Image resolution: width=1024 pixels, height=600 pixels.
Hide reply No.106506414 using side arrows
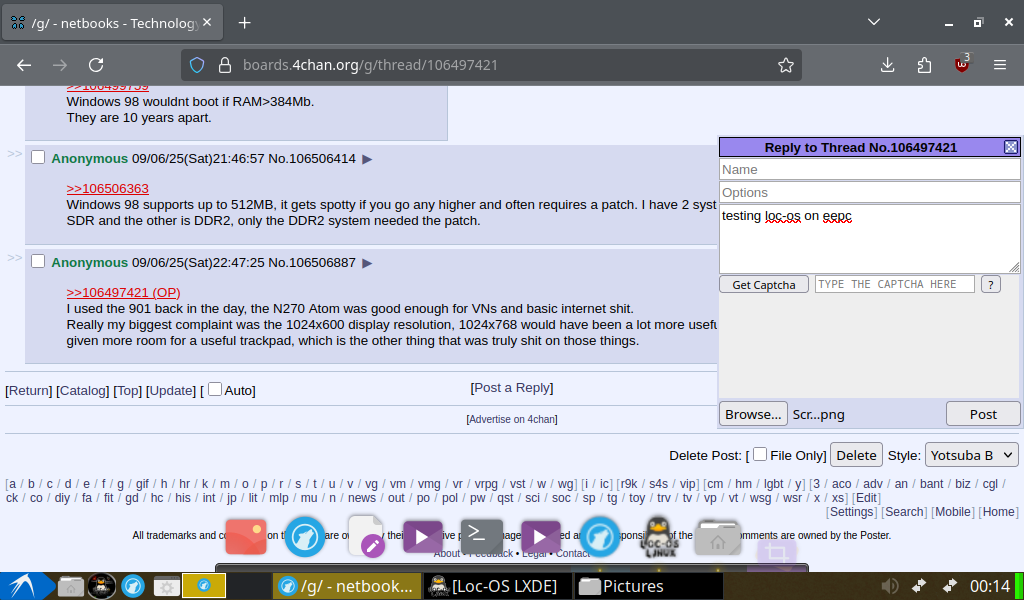click(x=14, y=154)
